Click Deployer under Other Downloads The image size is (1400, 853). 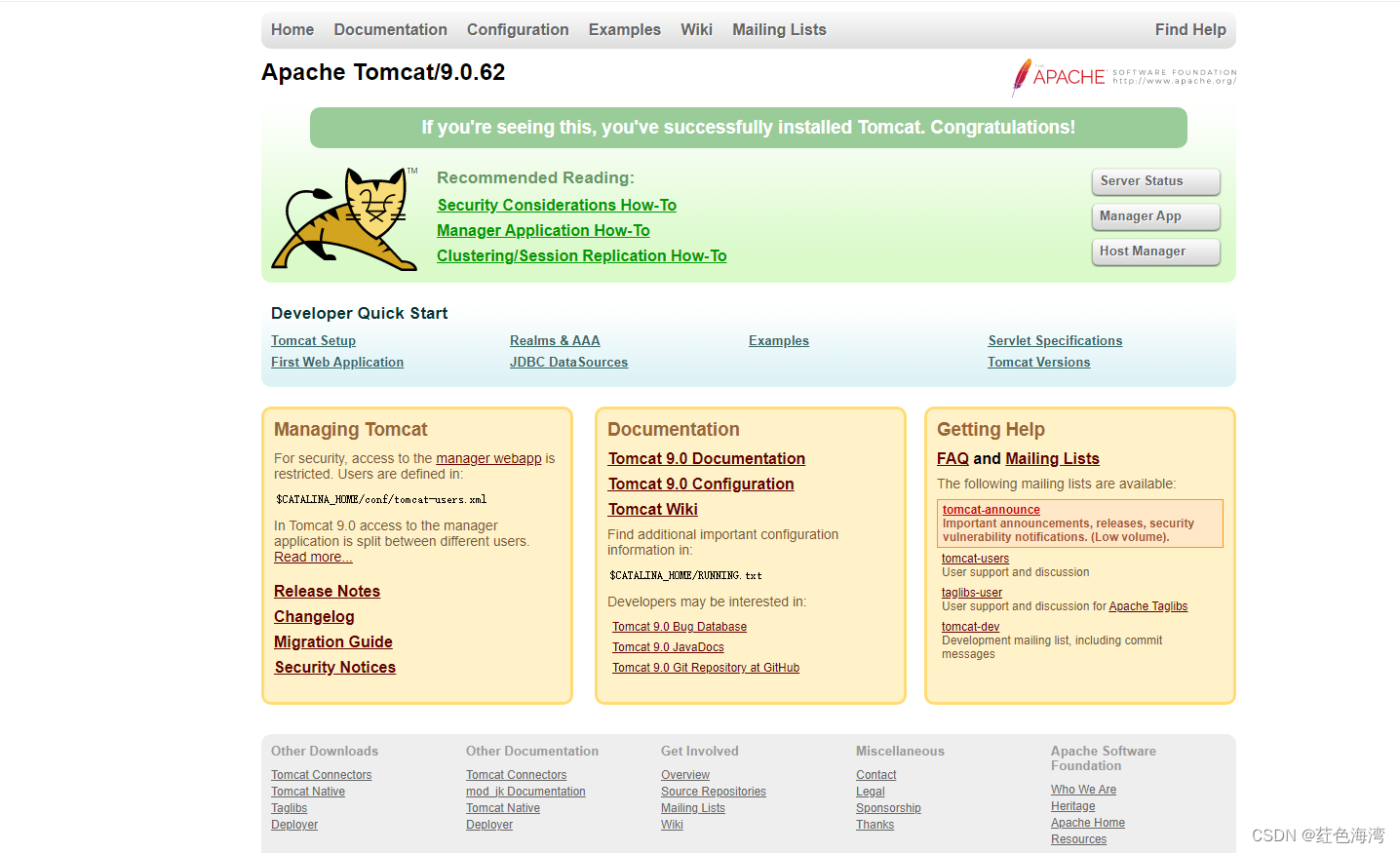tap(294, 825)
